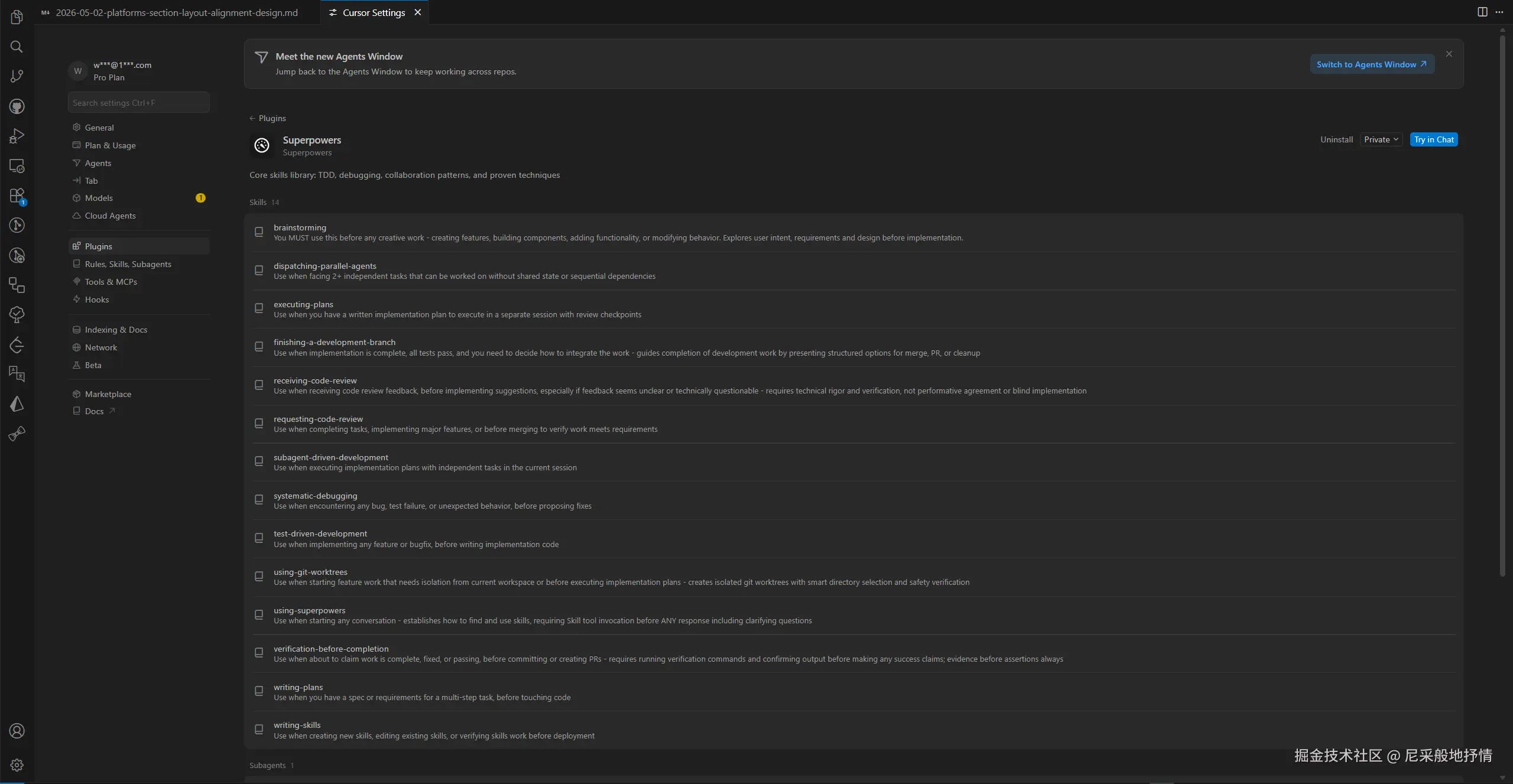The image size is (1513, 784).
Task: Open the finishing-a-development-branch skill
Action: pyautogui.click(x=854, y=347)
